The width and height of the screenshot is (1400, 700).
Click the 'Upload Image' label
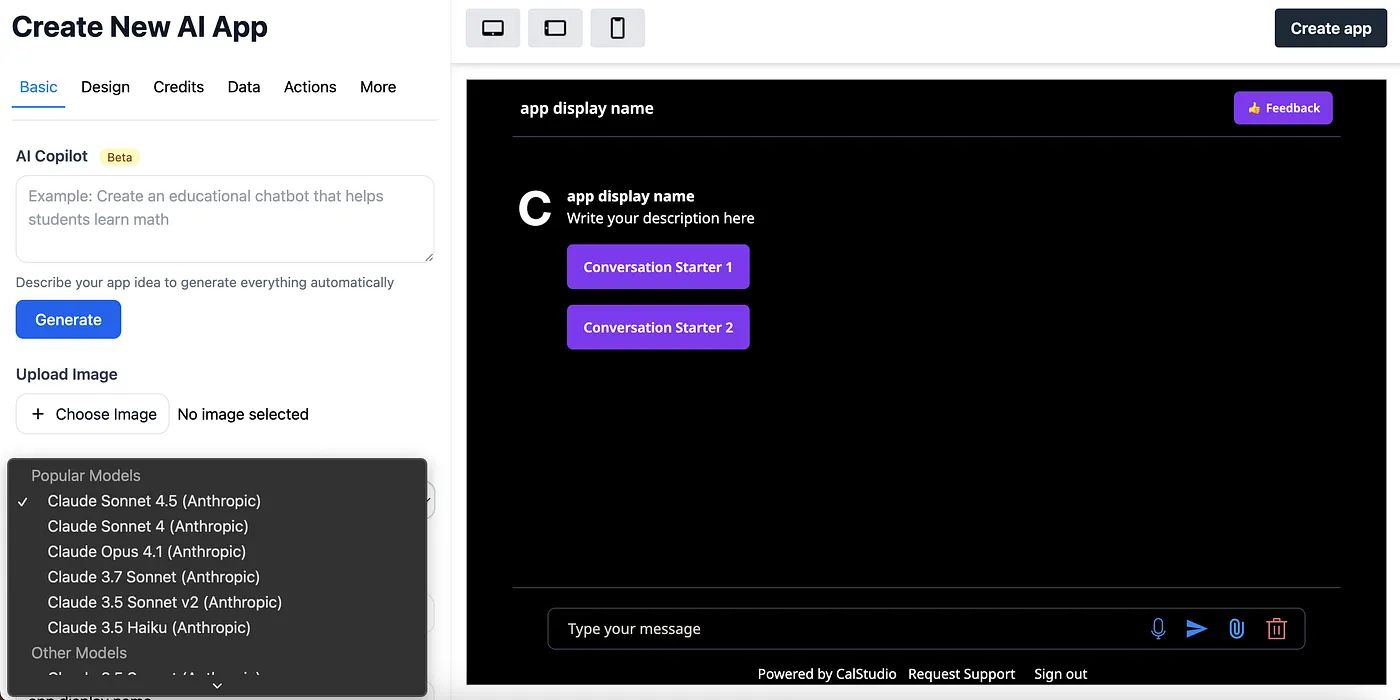point(67,374)
